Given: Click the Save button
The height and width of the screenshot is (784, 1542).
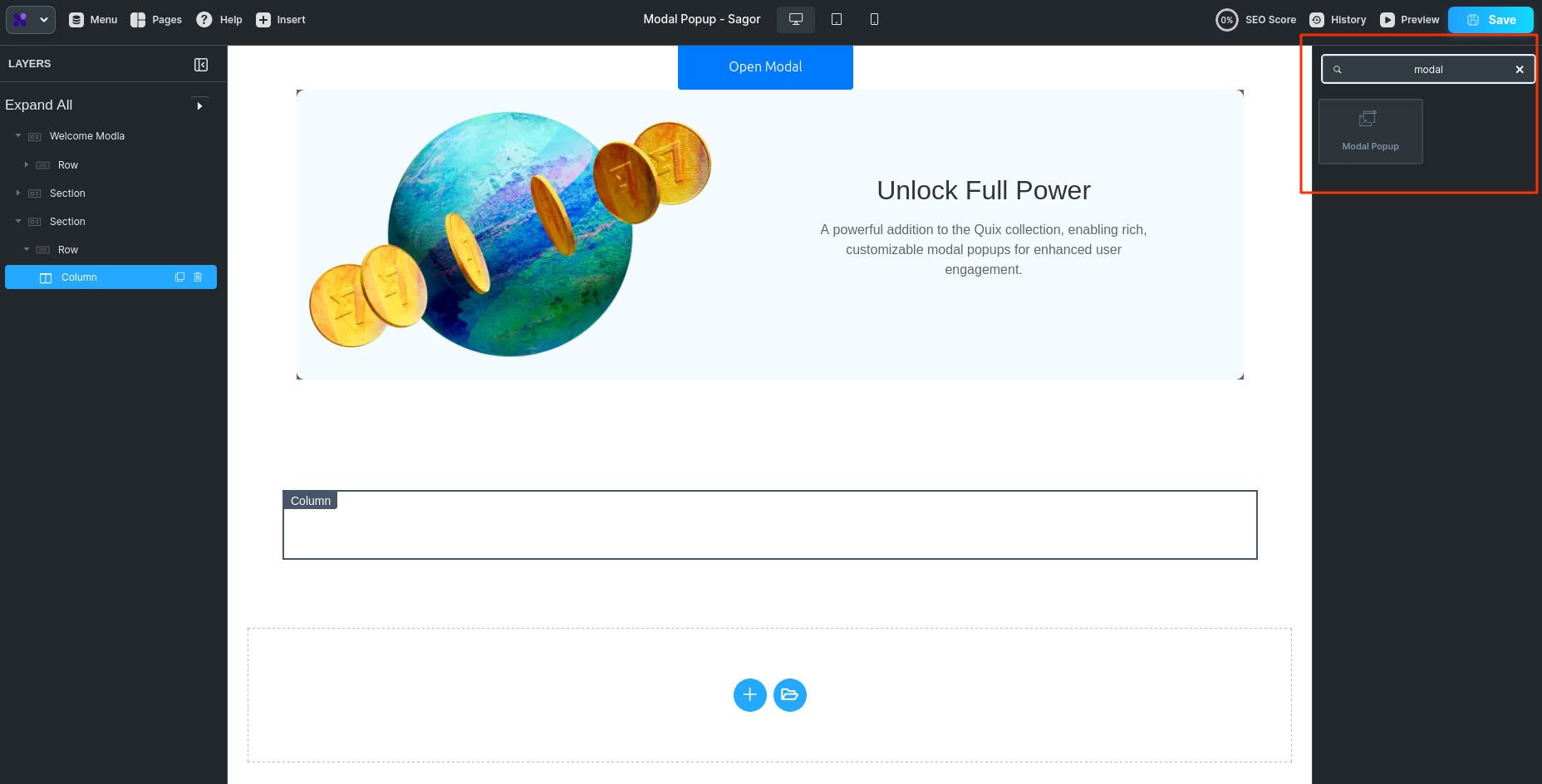Looking at the screenshot, I should 1490,20.
